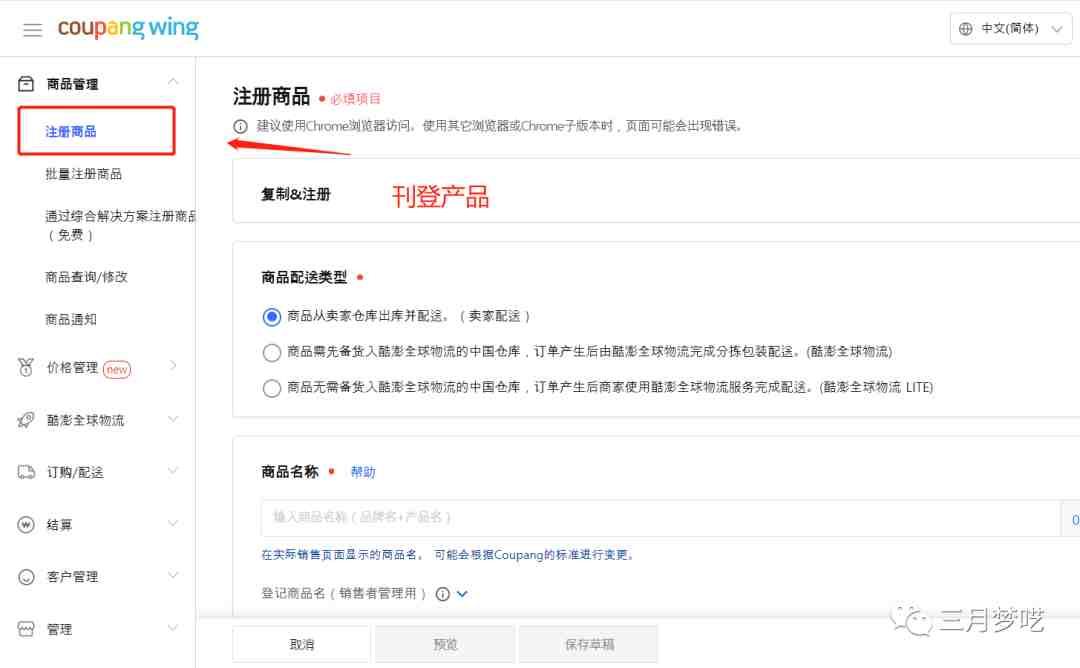
Task: Click the 酷澎全球物流 rocket icon
Action: (x=26, y=420)
